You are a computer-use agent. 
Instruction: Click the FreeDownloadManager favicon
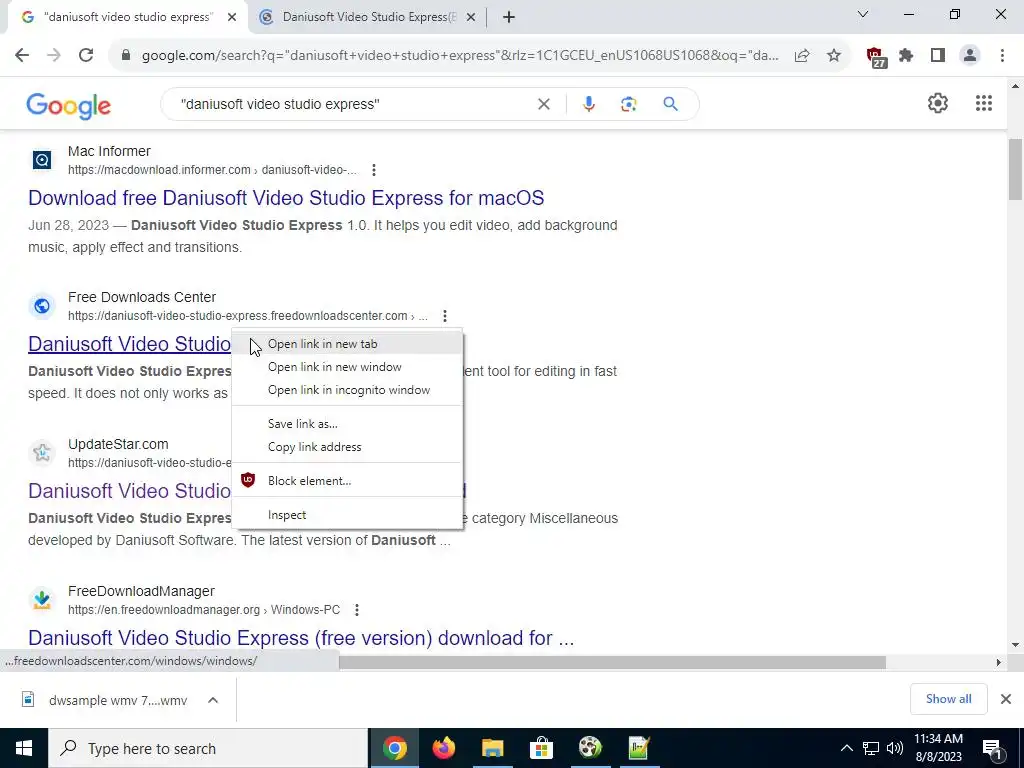pos(42,600)
